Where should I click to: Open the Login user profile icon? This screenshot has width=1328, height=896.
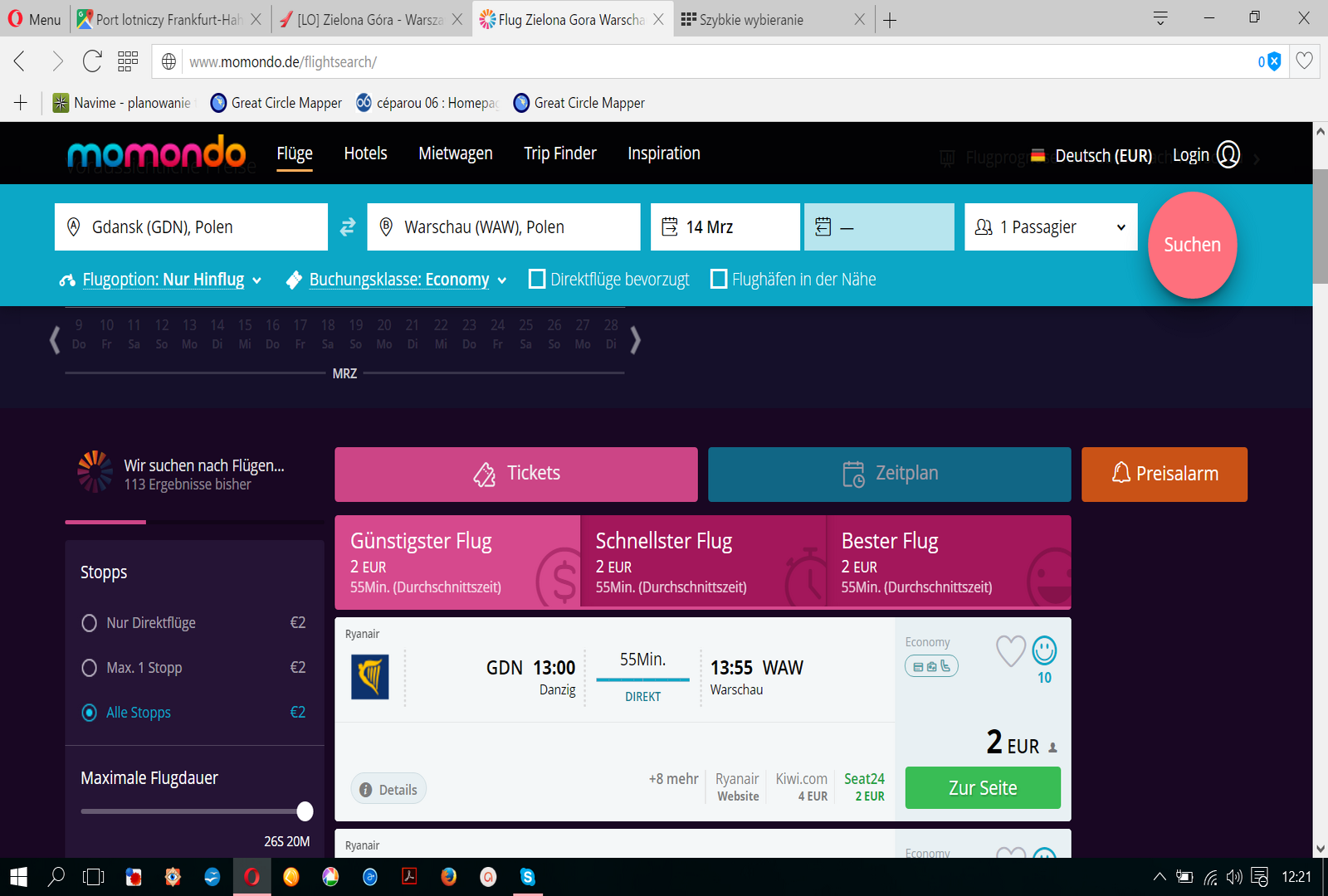pyautogui.click(x=1228, y=154)
